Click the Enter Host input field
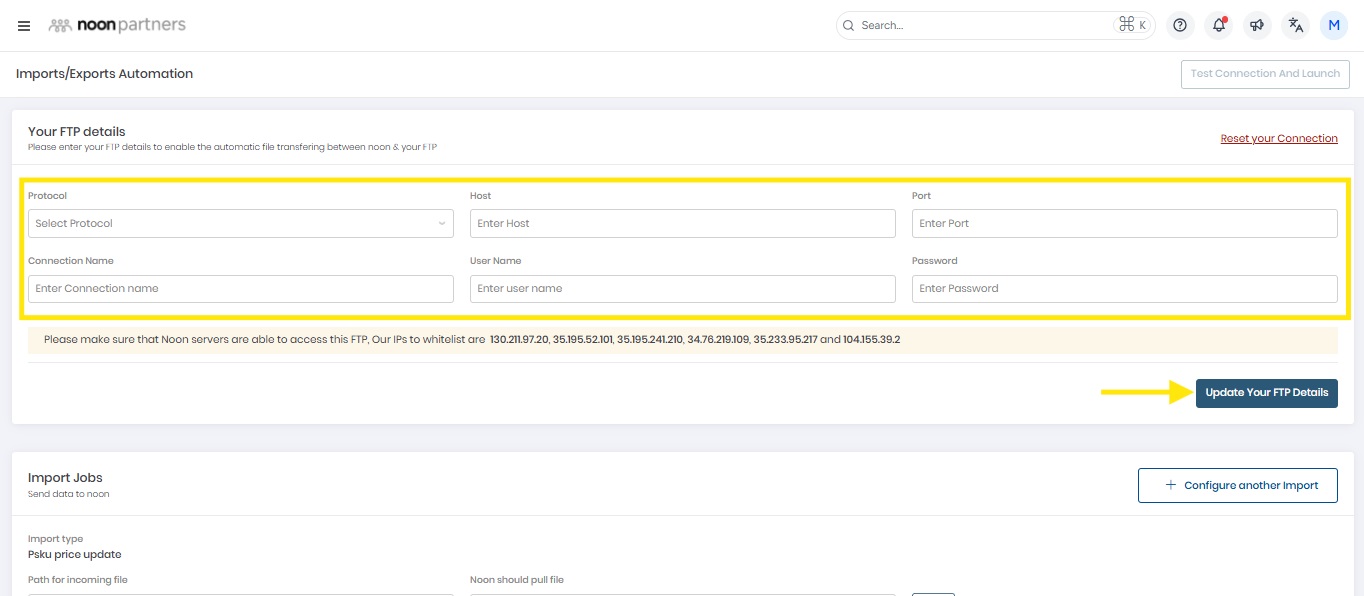1364x596 pixels. point(682,224)
